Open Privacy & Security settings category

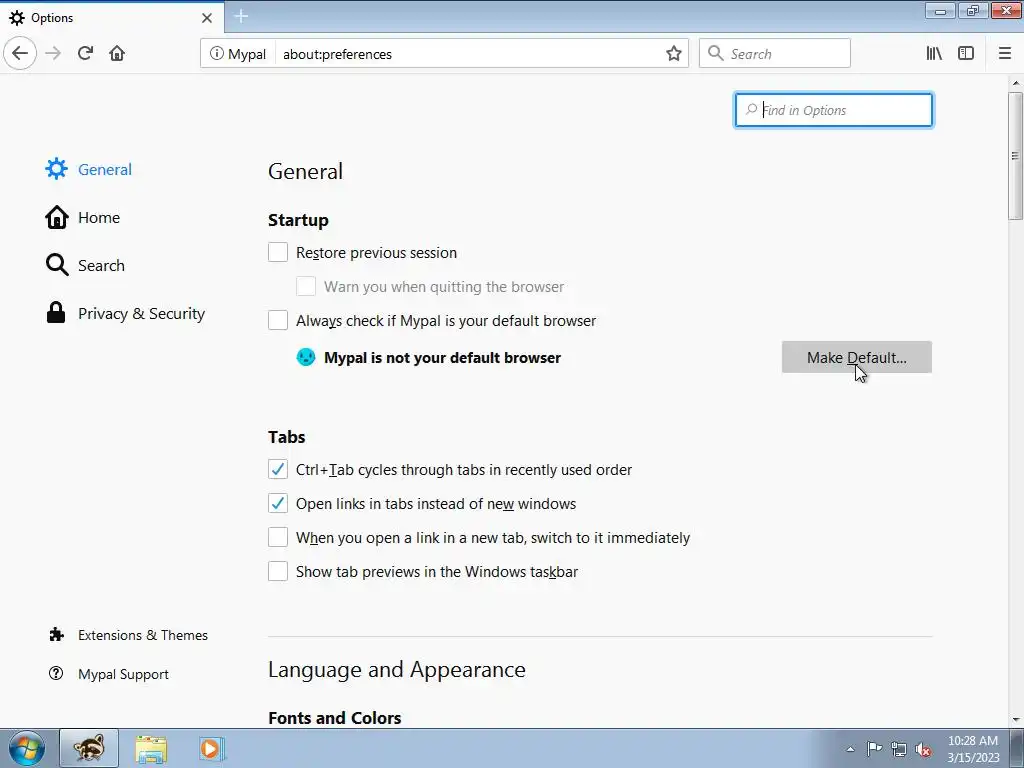pyautogui.click(x=125, y=313)
